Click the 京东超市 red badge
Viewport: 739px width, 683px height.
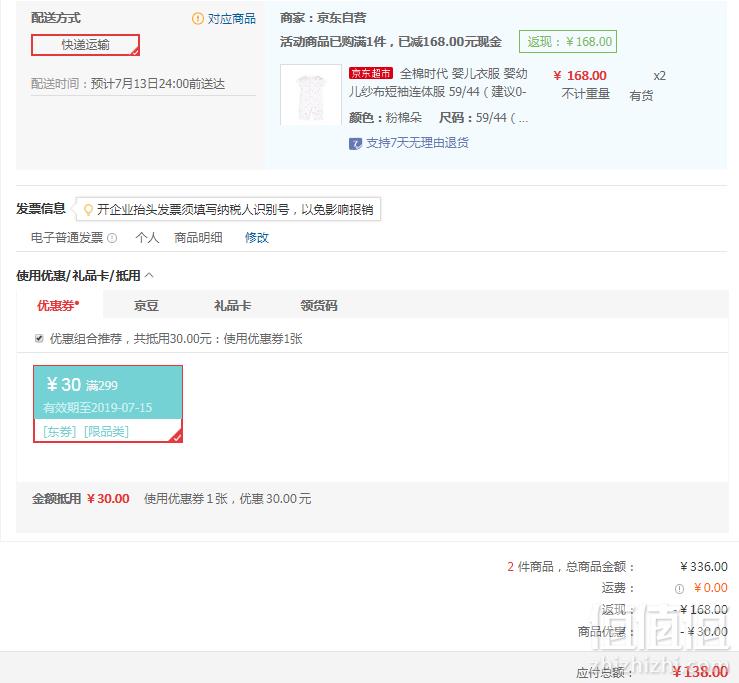pos(371,73)
